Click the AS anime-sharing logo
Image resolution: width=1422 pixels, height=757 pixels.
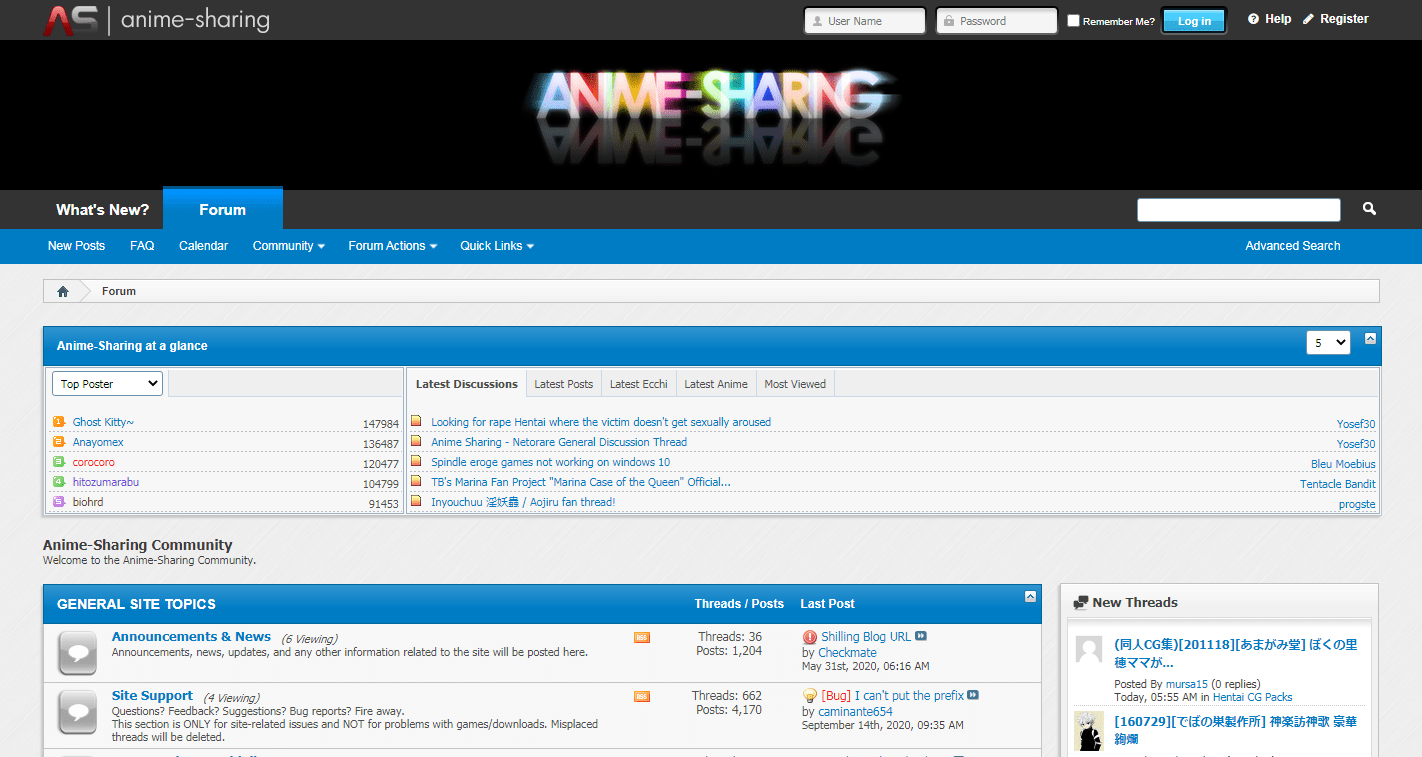[156, 20]
